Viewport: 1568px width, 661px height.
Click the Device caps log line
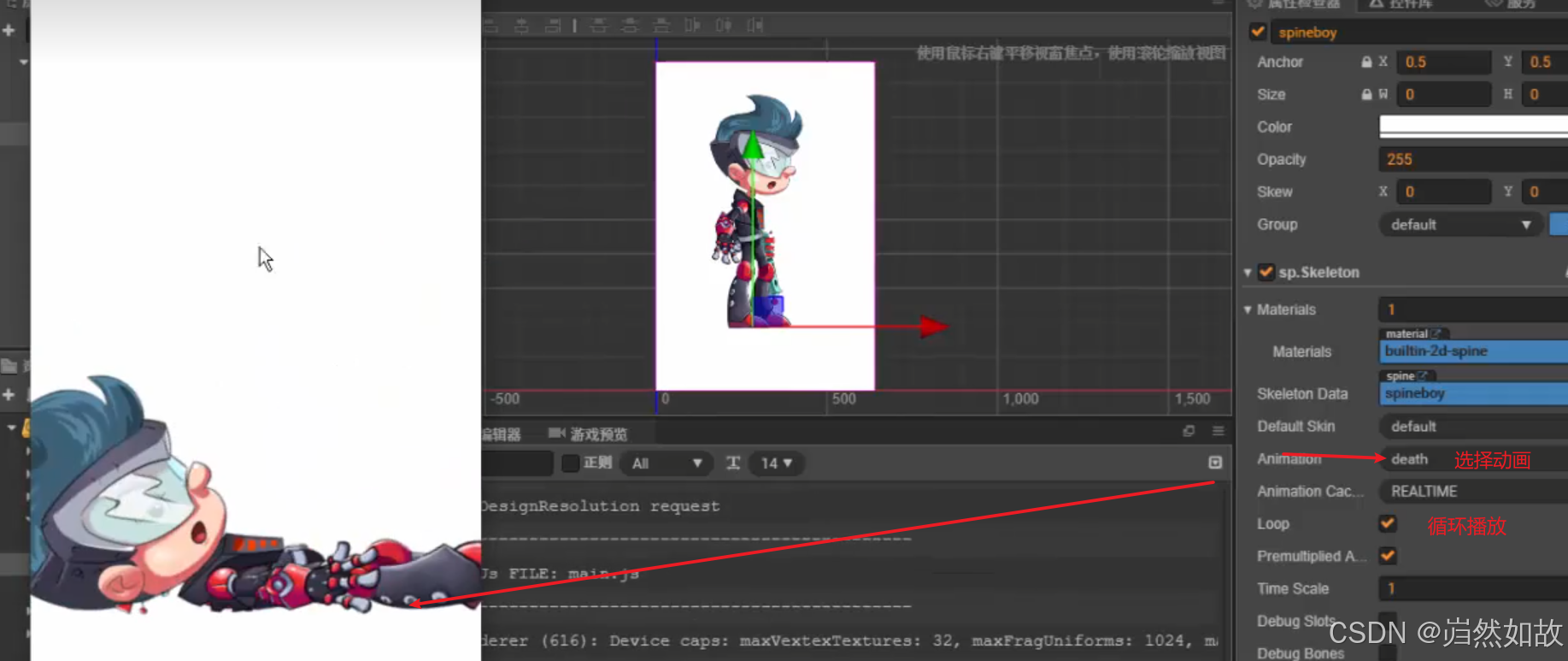tap(849, 640)
